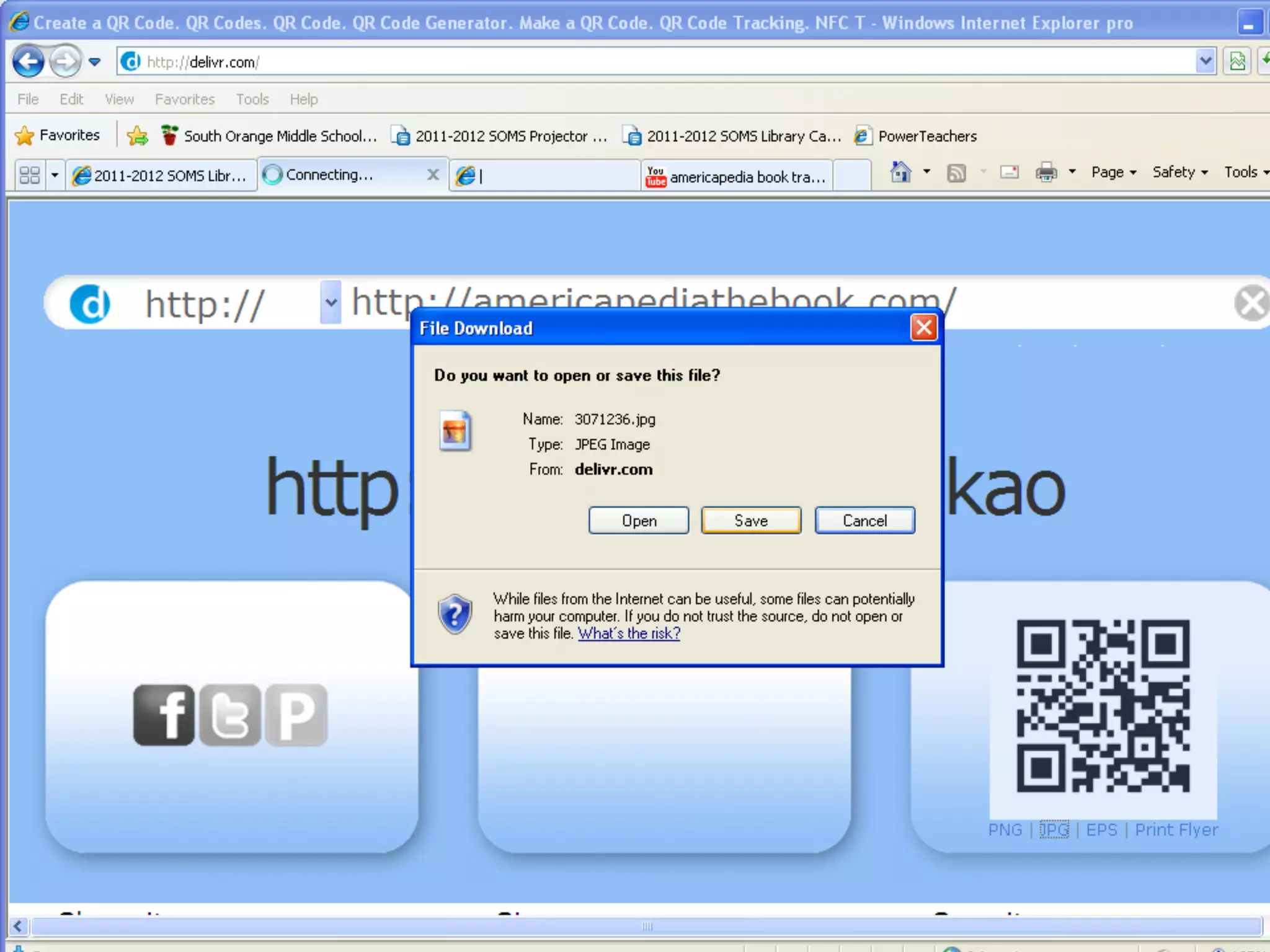Click the Quick Tabs grid icon
The height and width of the screenshot is (952, 1270).
coord(30,175)
